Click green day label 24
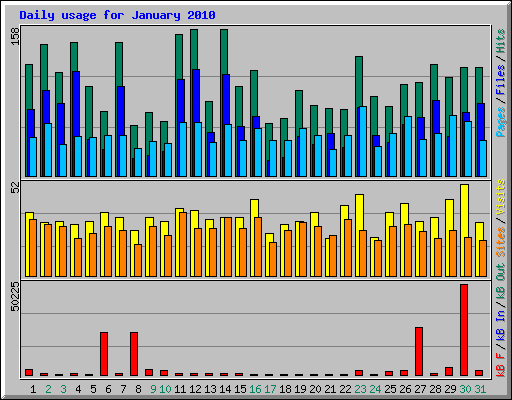Image resolution: width=512 pixels, height=400 pixels. coord(375,389)
